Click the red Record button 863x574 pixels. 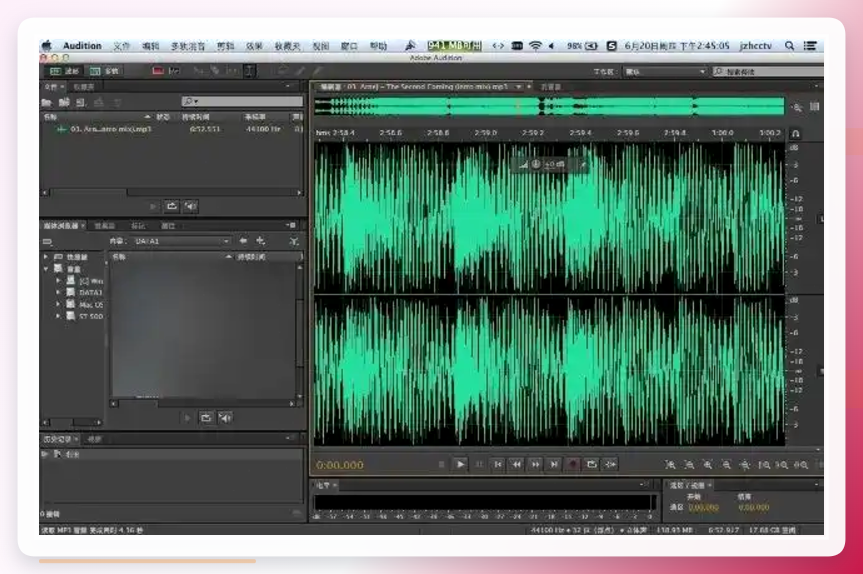pos(572,464)
